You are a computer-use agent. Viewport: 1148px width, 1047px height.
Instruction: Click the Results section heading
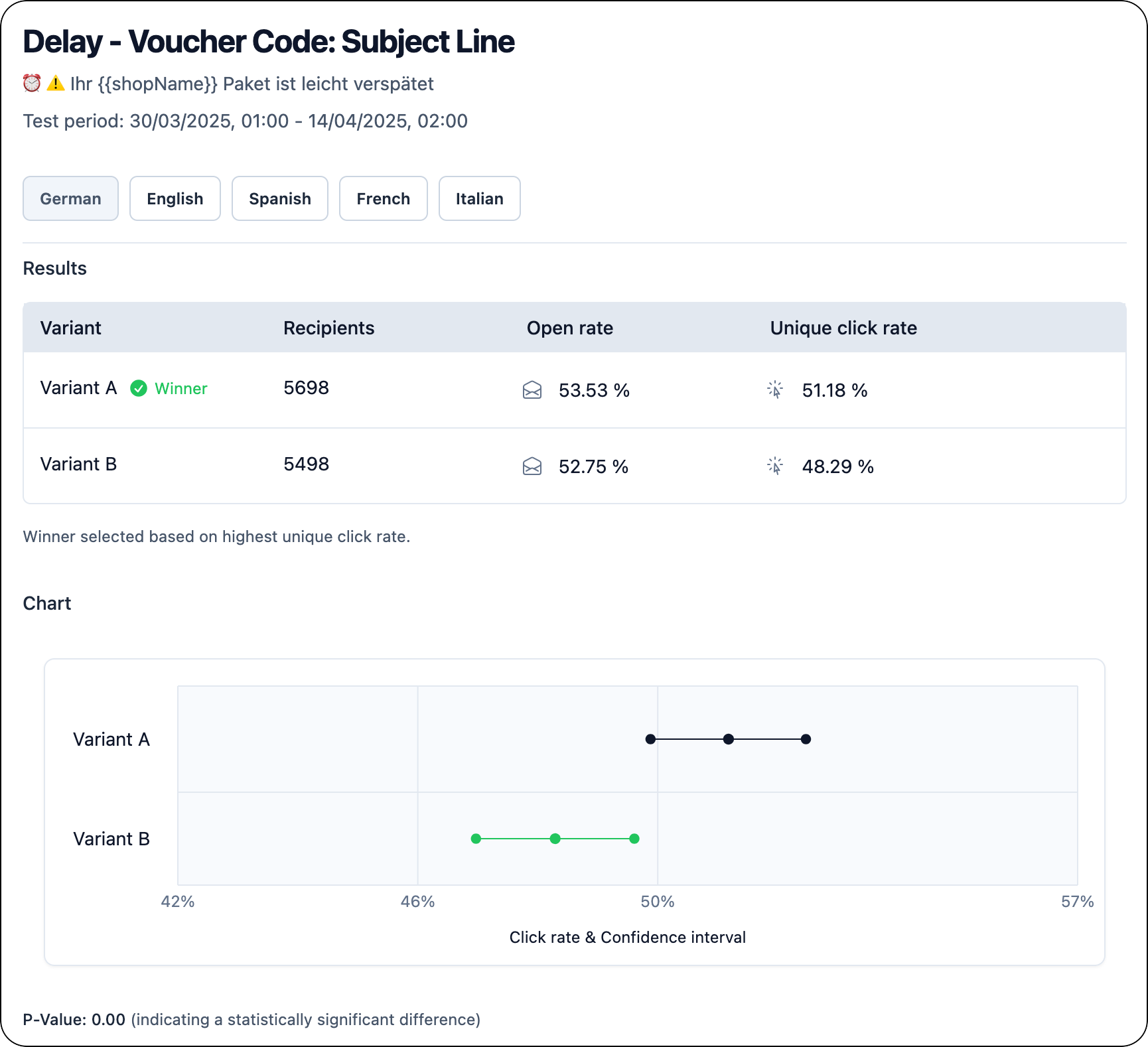(54, 268)
